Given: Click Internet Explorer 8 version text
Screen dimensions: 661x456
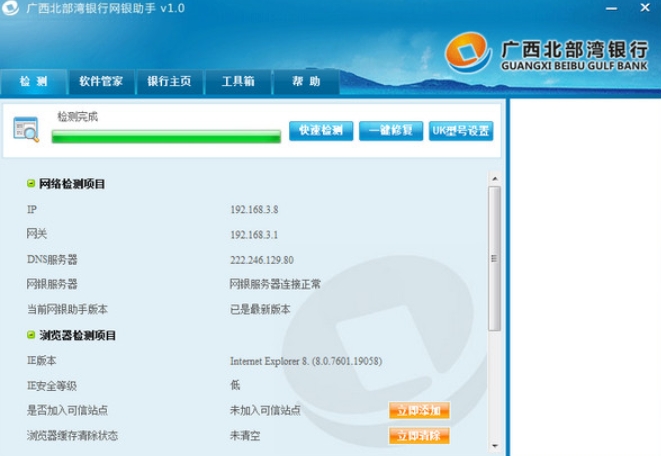Looking at the screenshot, I should (x=306, y=361).
